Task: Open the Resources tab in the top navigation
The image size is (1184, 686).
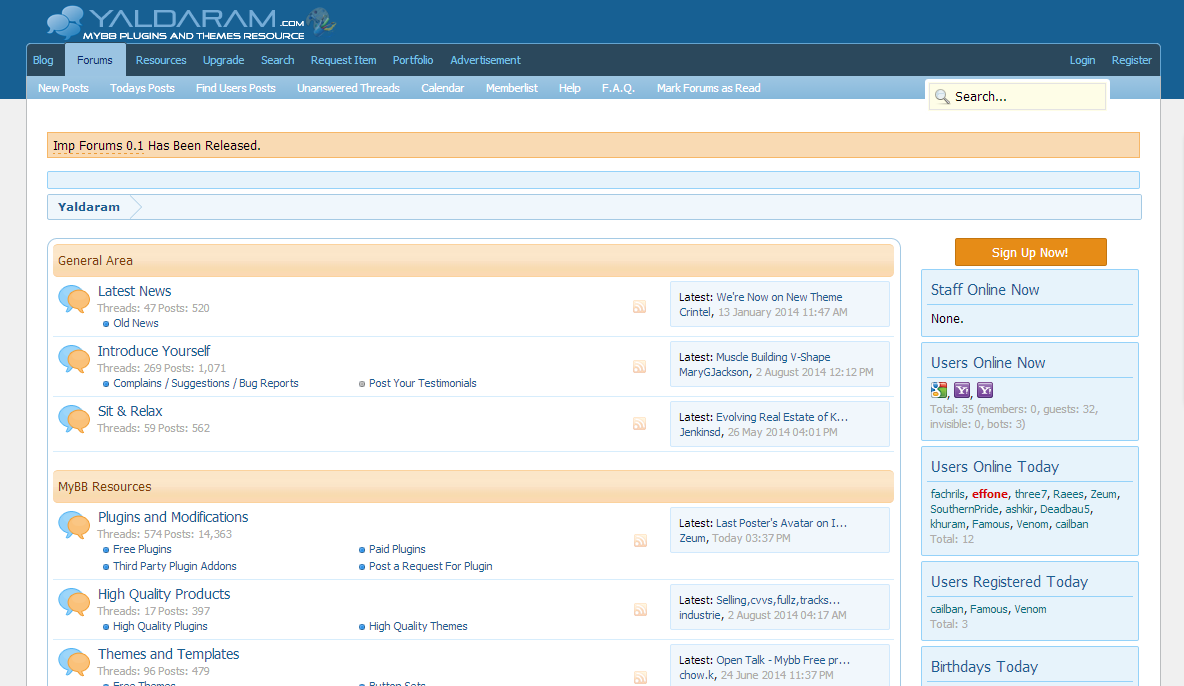Action: click(161, 60)
